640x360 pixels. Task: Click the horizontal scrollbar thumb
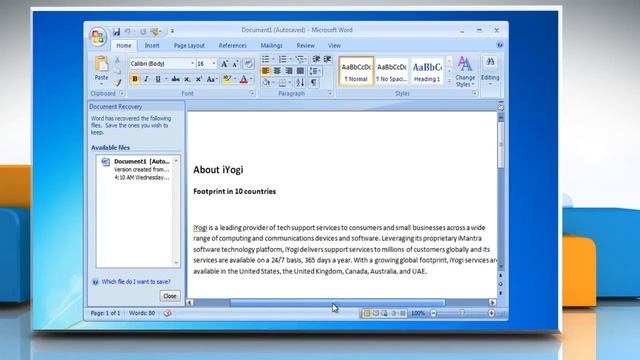pos(338,302)
